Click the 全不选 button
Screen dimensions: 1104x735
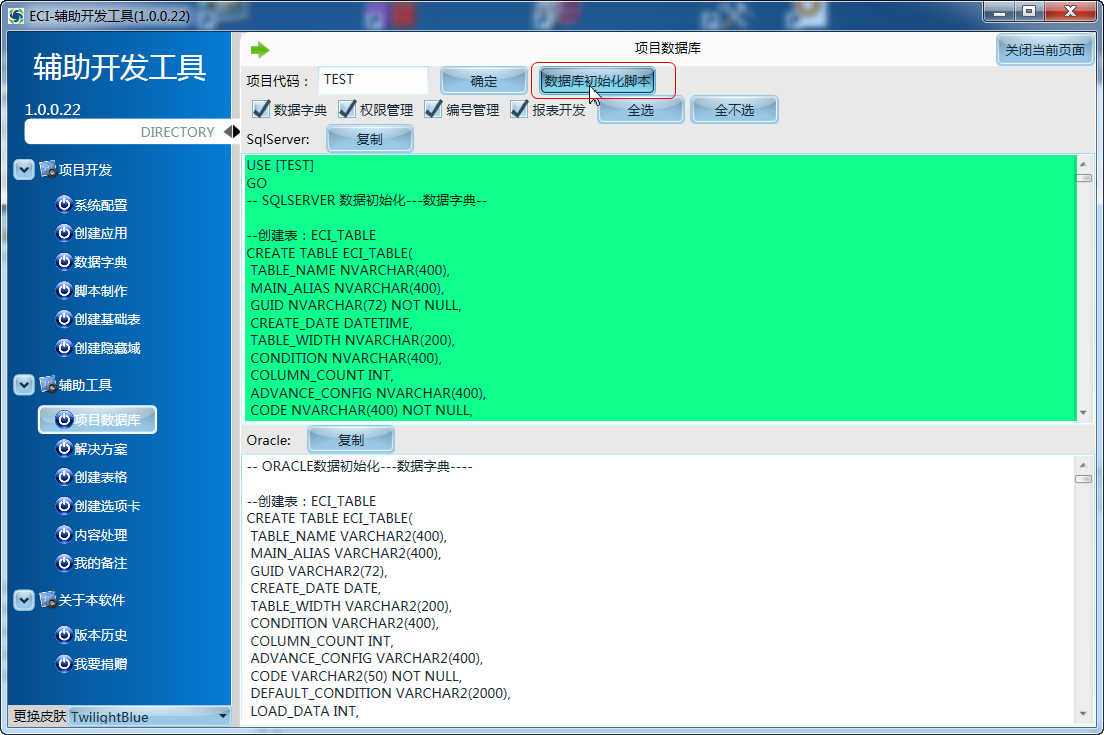(x=734, y=111)
